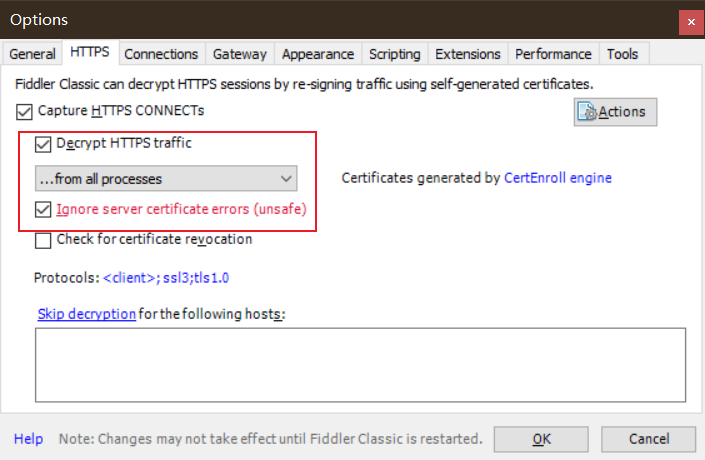This screenshot has height=460, width=705.
Task: Click the protocols link '<client>; ssl3;tls1.0'
Action: 172,277
